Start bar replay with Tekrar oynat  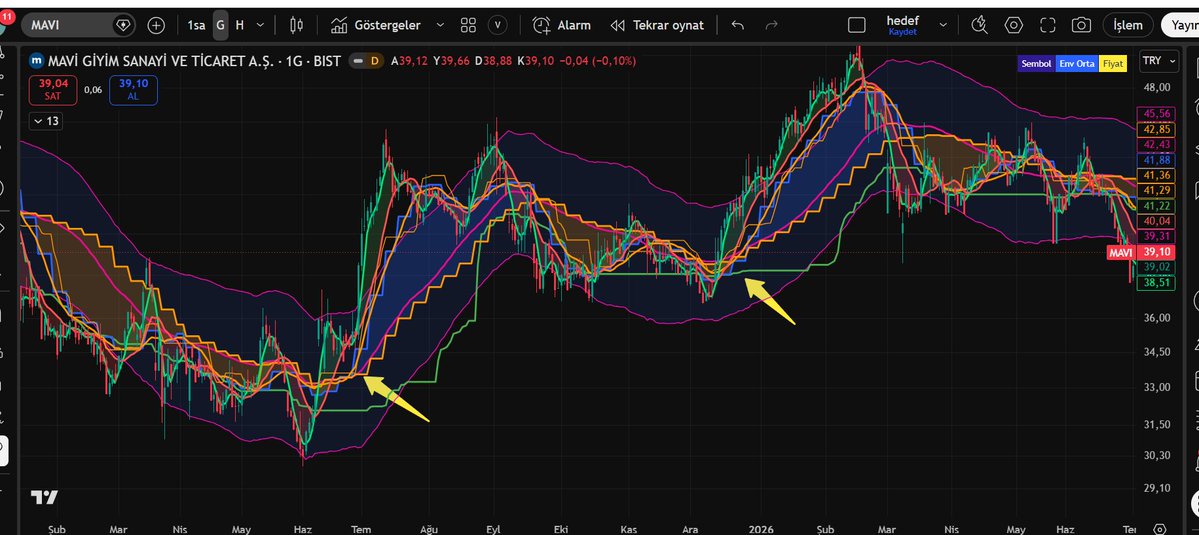657,25
